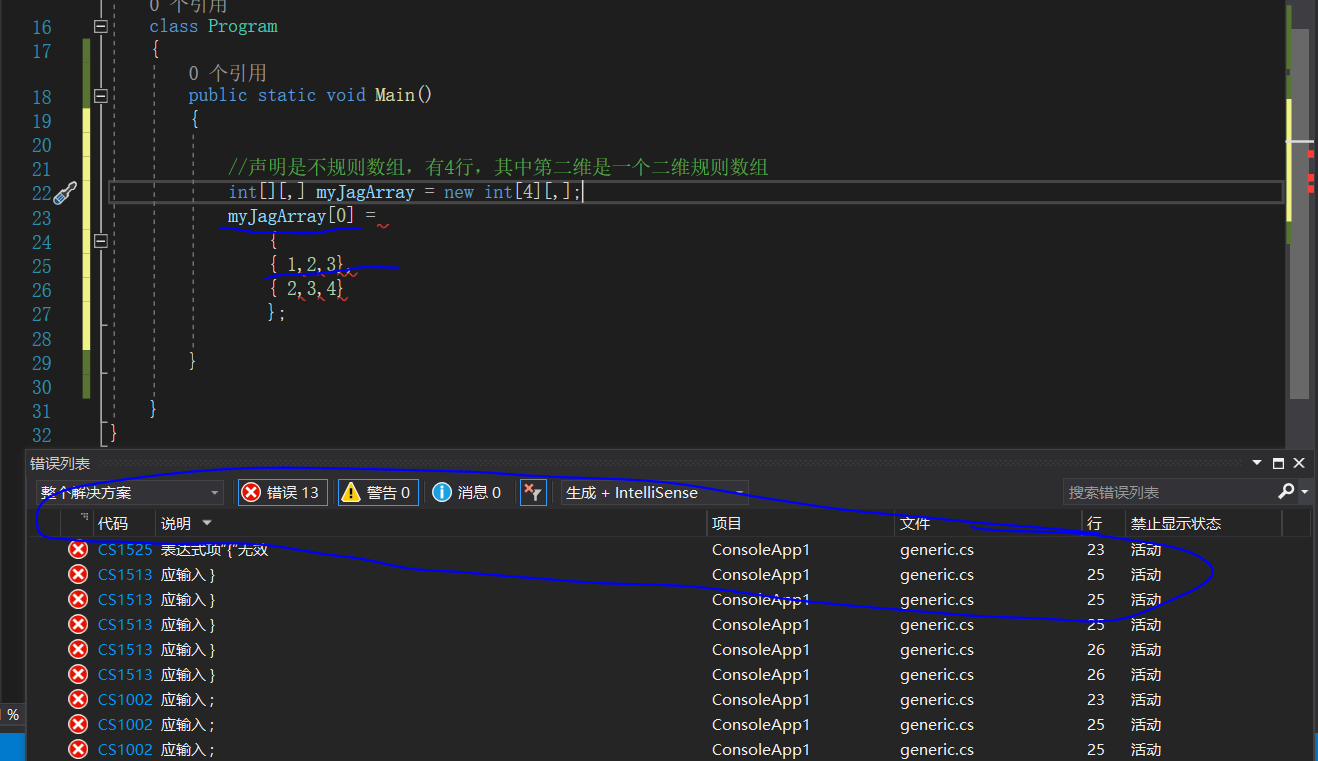Open the 错误列表 window position dropdown arrow
Image resolution: width=1318 pixels, height=761 pixels.
pos(1257,463)
